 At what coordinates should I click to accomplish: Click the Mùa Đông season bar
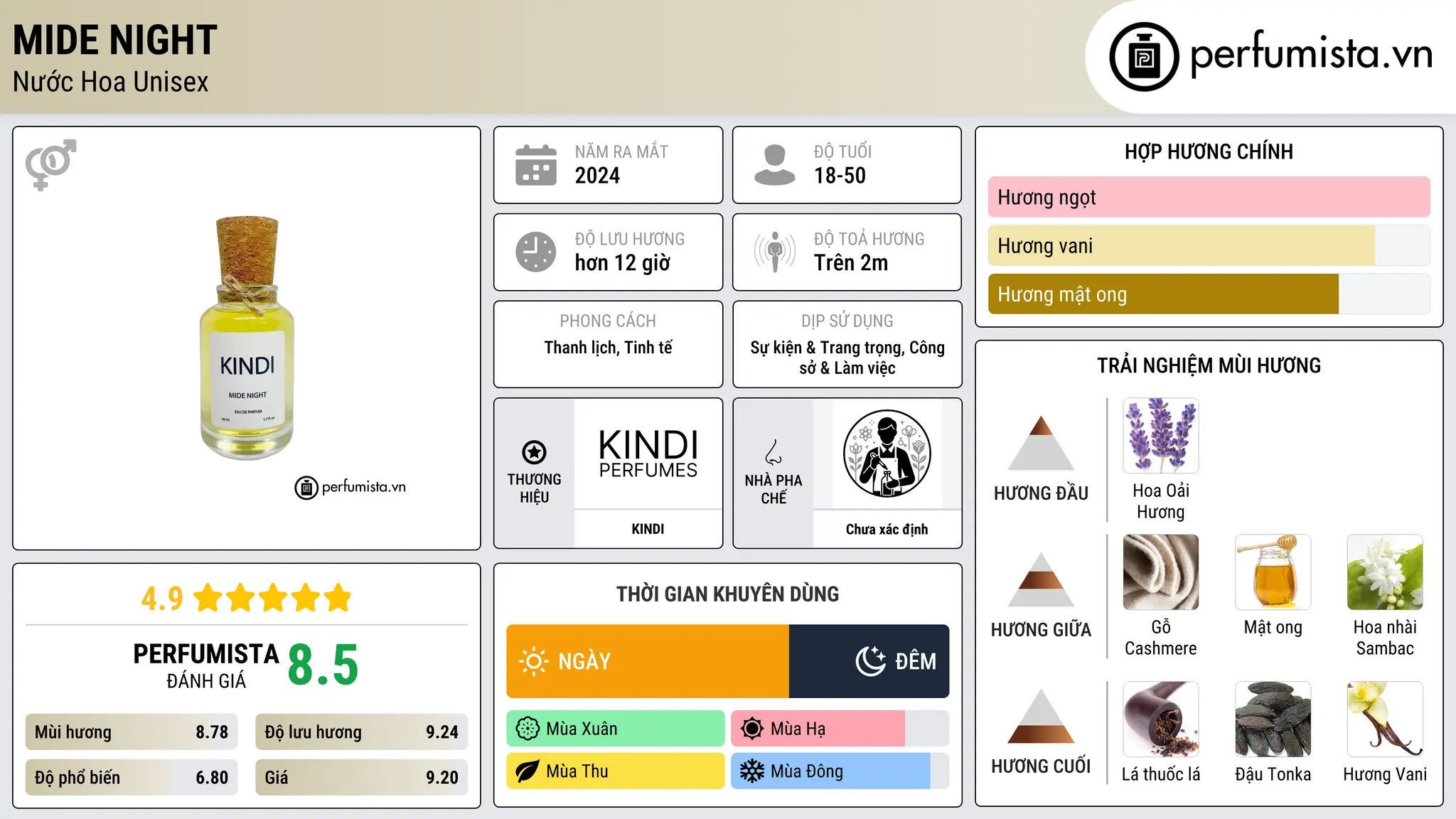(840, 771)
